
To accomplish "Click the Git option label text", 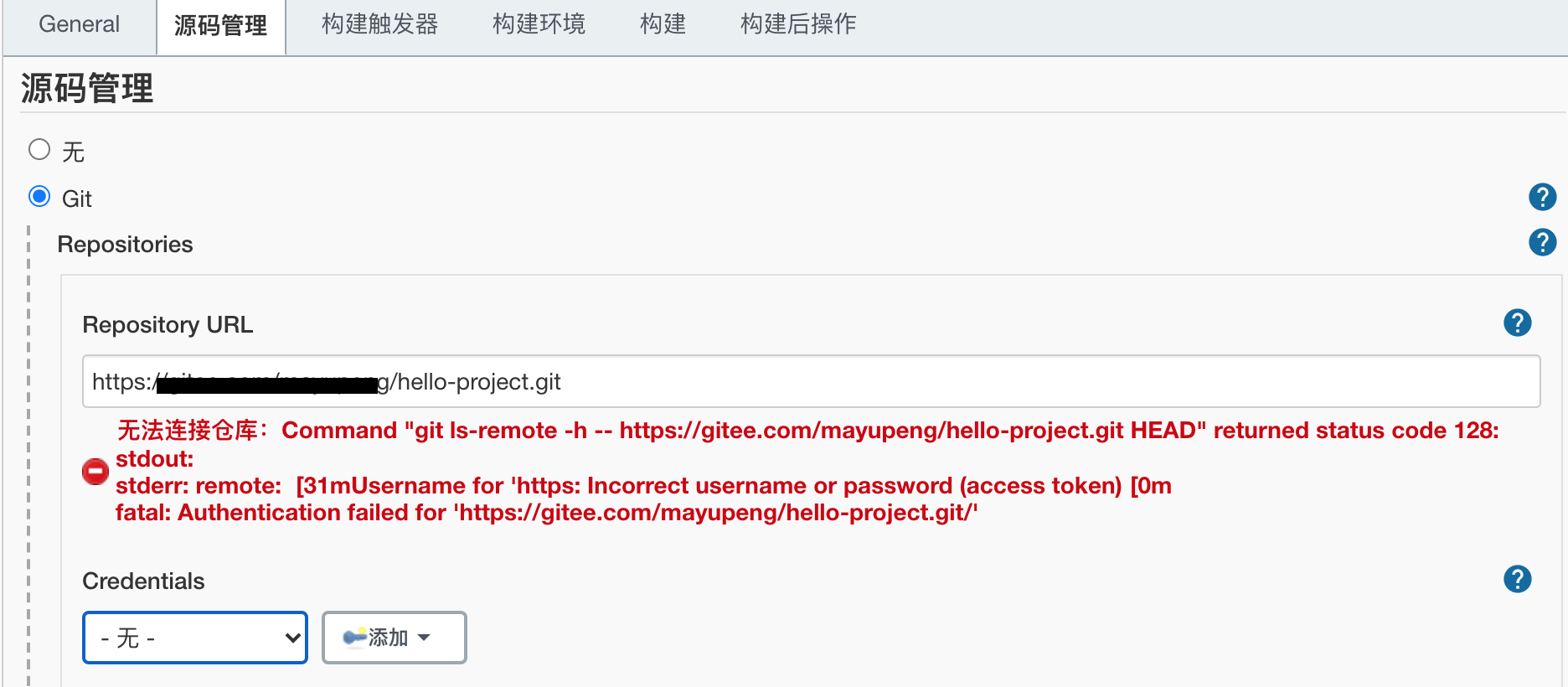I will point(77,199).
